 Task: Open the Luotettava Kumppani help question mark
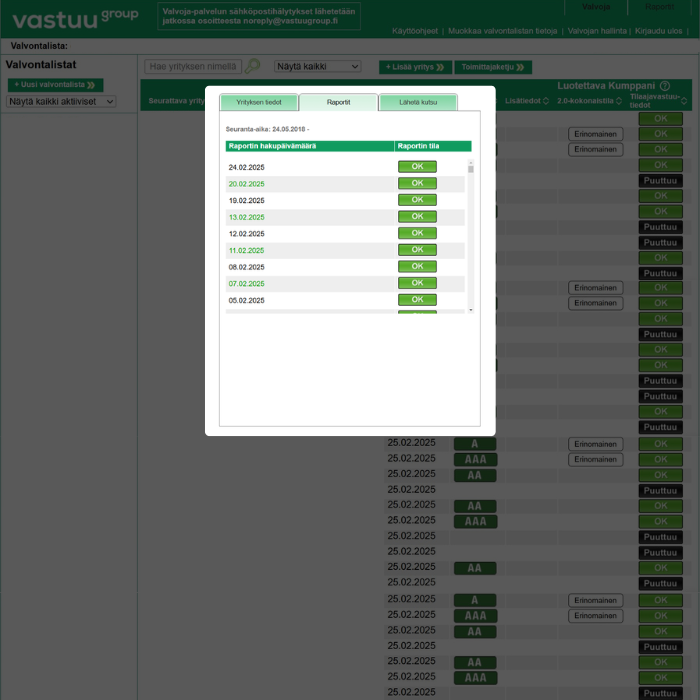pyautogui.click(x=665, y=86)
